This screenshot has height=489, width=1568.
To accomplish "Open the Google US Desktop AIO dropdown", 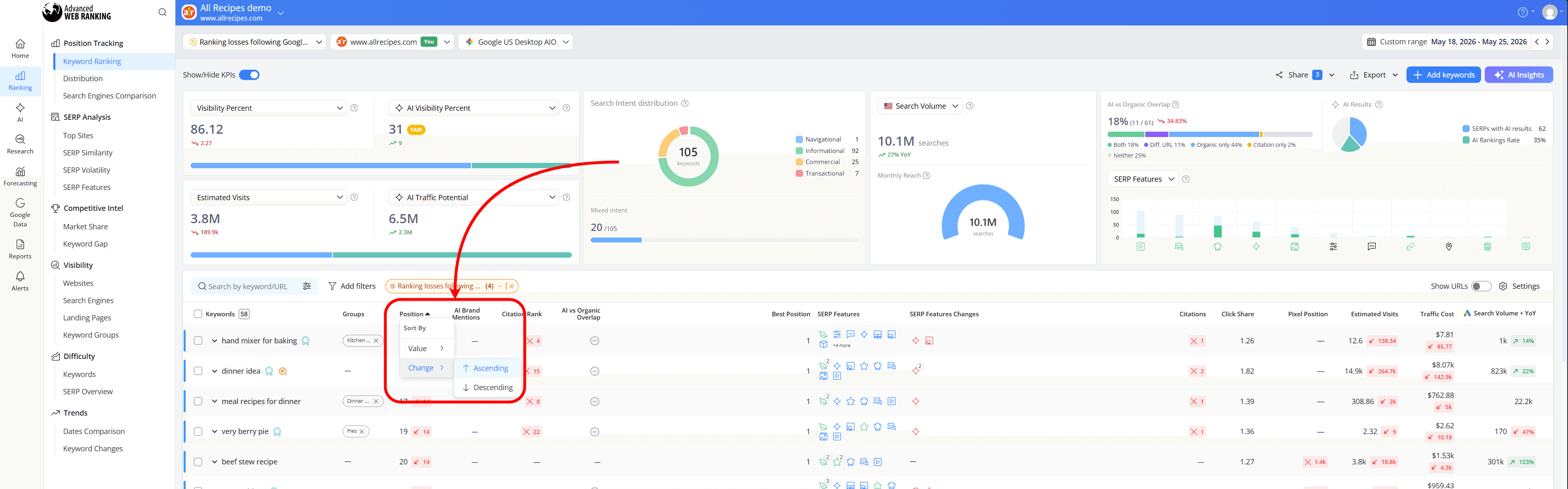I will pyautogui.click(x=516, y=42).
